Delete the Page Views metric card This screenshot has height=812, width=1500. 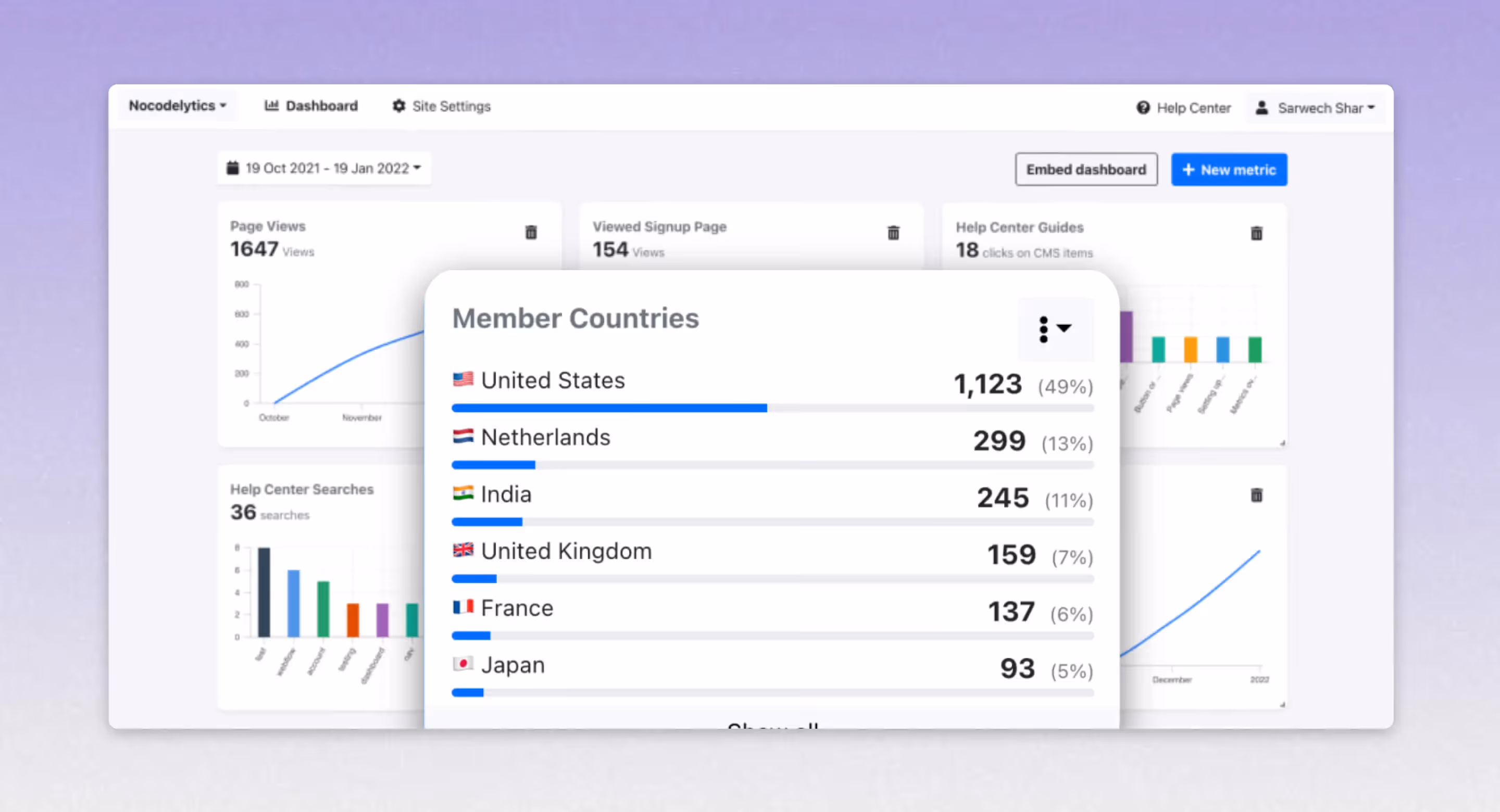pos(531,232)
